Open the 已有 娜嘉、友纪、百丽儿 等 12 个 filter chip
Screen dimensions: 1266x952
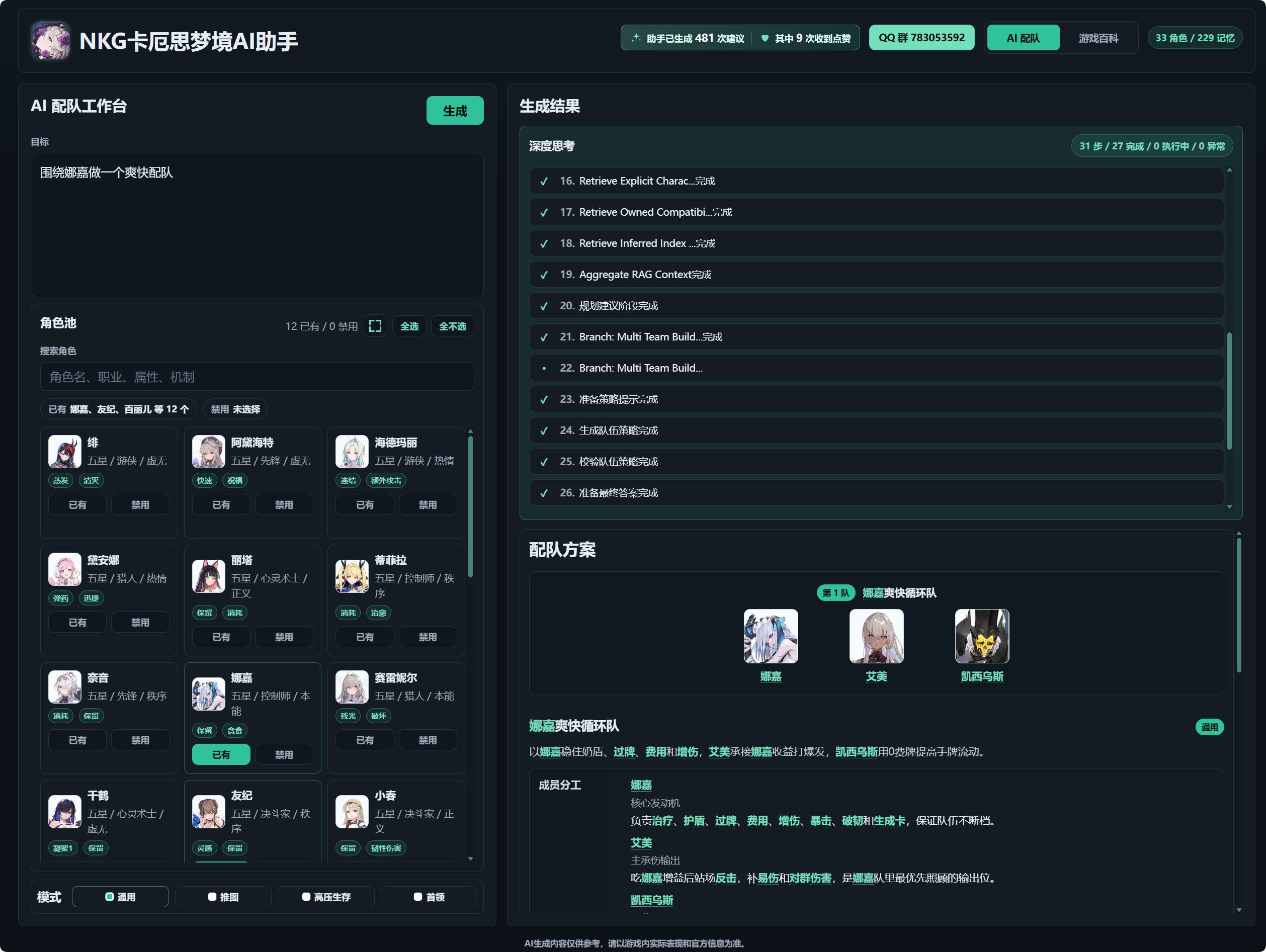(119, 409)
